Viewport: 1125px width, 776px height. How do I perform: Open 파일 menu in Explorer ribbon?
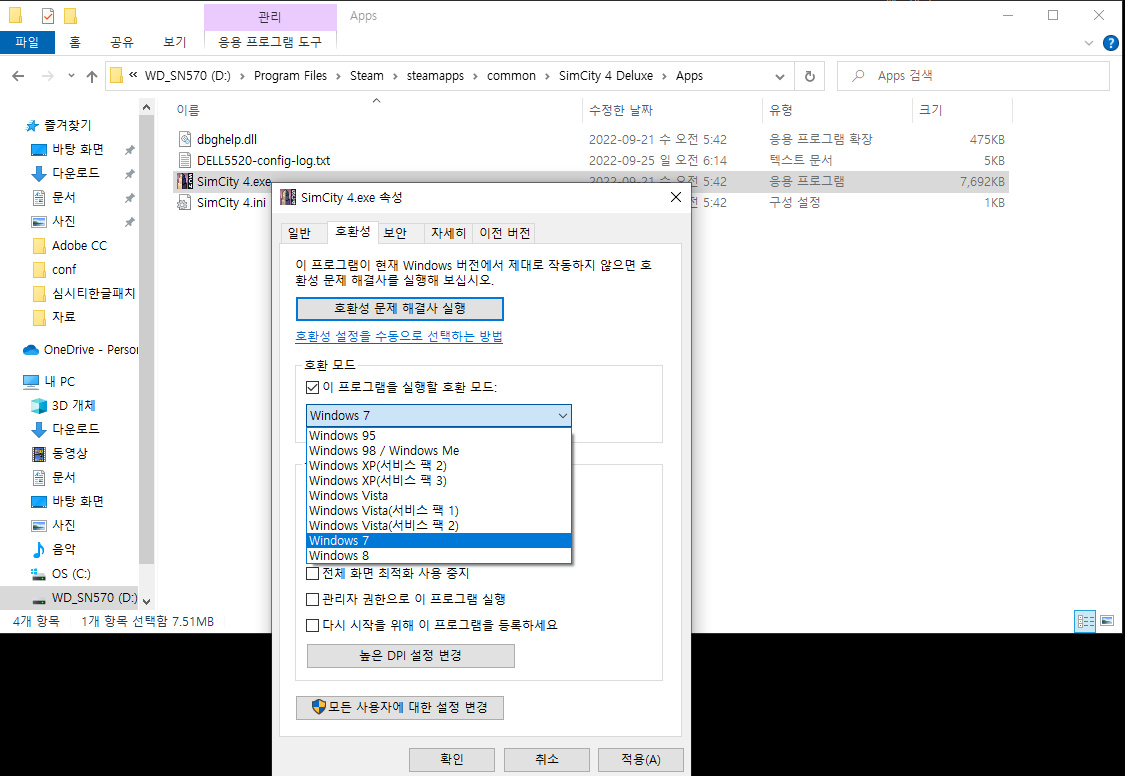(27, 42)
